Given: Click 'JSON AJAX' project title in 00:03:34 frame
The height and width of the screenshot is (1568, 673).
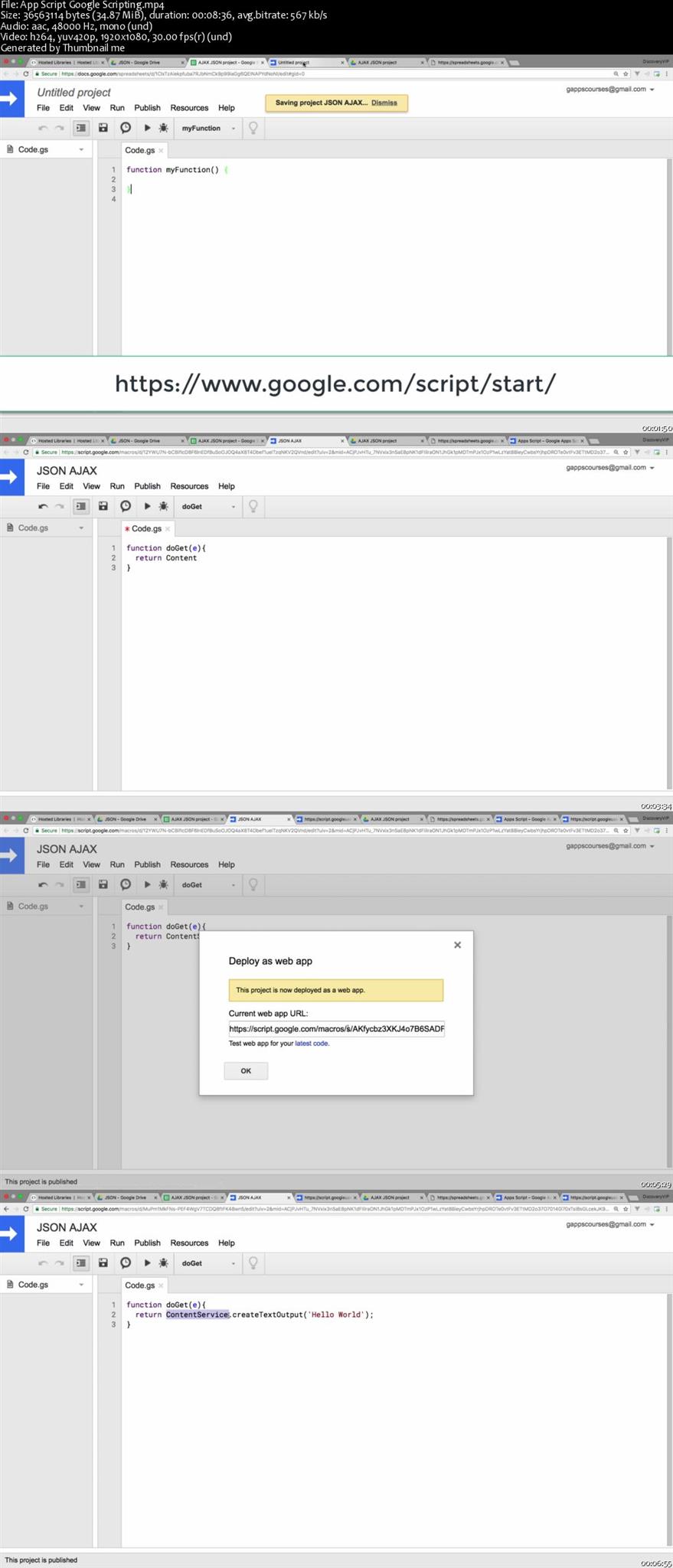Looking at the screenshot, I should [x=67, y=471].
